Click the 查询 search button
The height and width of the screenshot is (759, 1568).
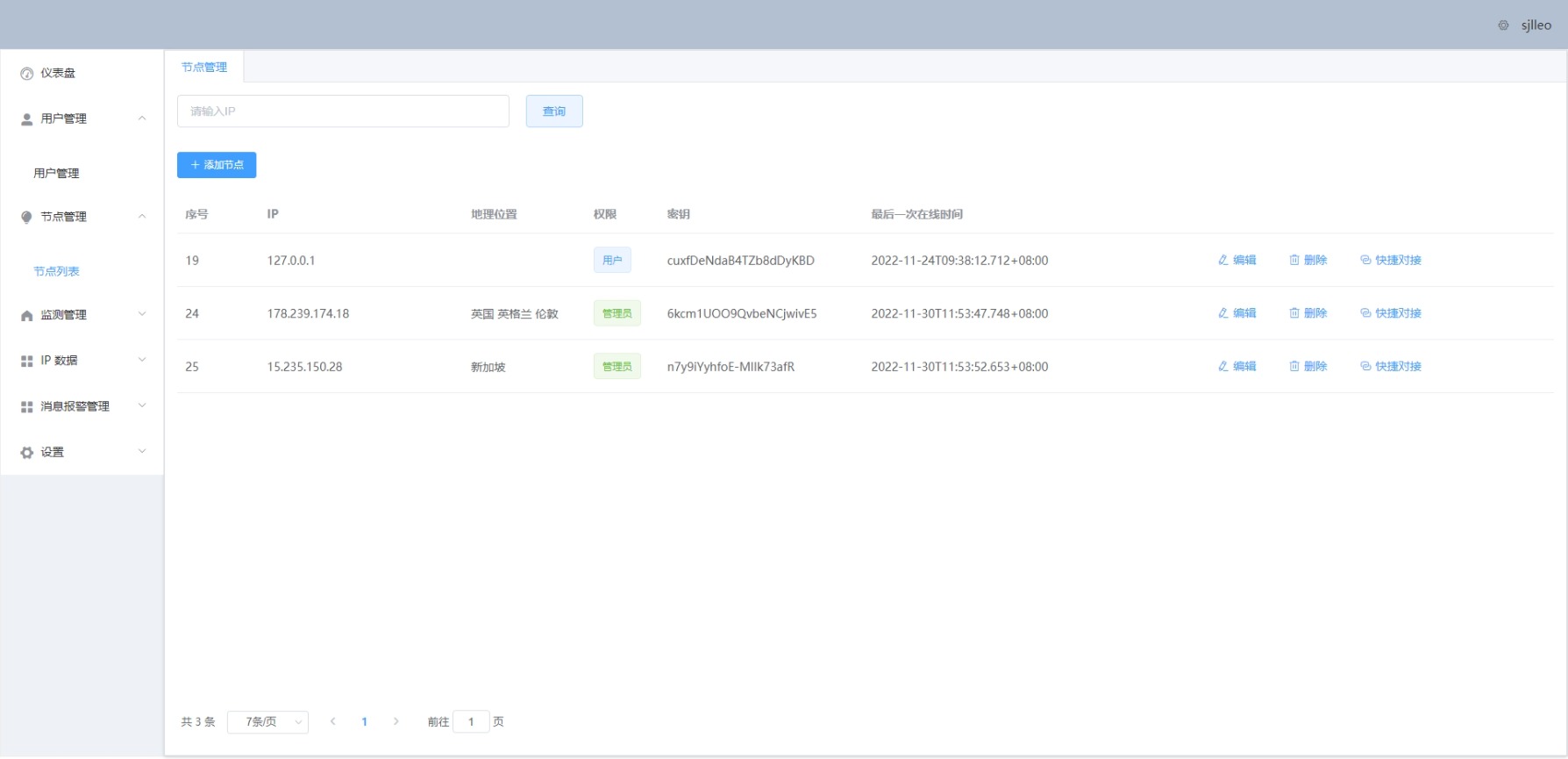pyautogui.click(x=554, y=111)
